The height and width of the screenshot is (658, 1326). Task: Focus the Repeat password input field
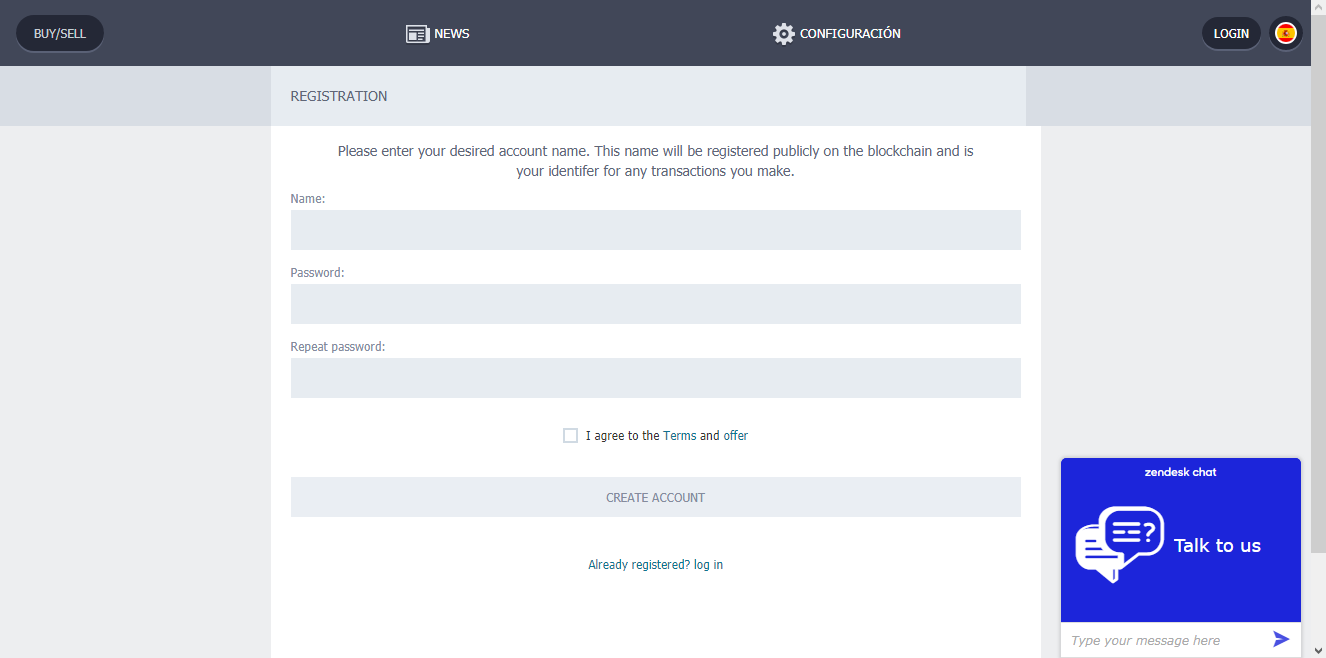click(656, 378)
